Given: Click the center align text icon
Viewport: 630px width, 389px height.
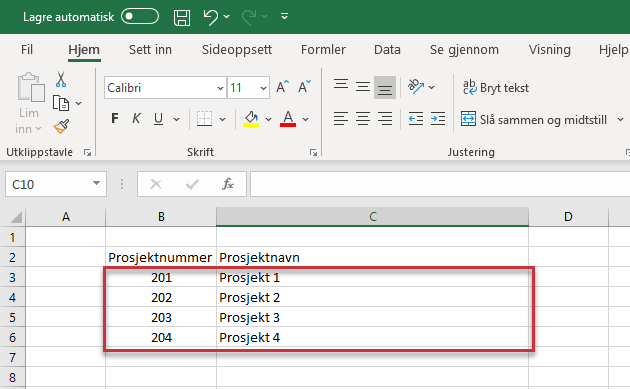Looking at the screenshot, I should click(363, 119).
